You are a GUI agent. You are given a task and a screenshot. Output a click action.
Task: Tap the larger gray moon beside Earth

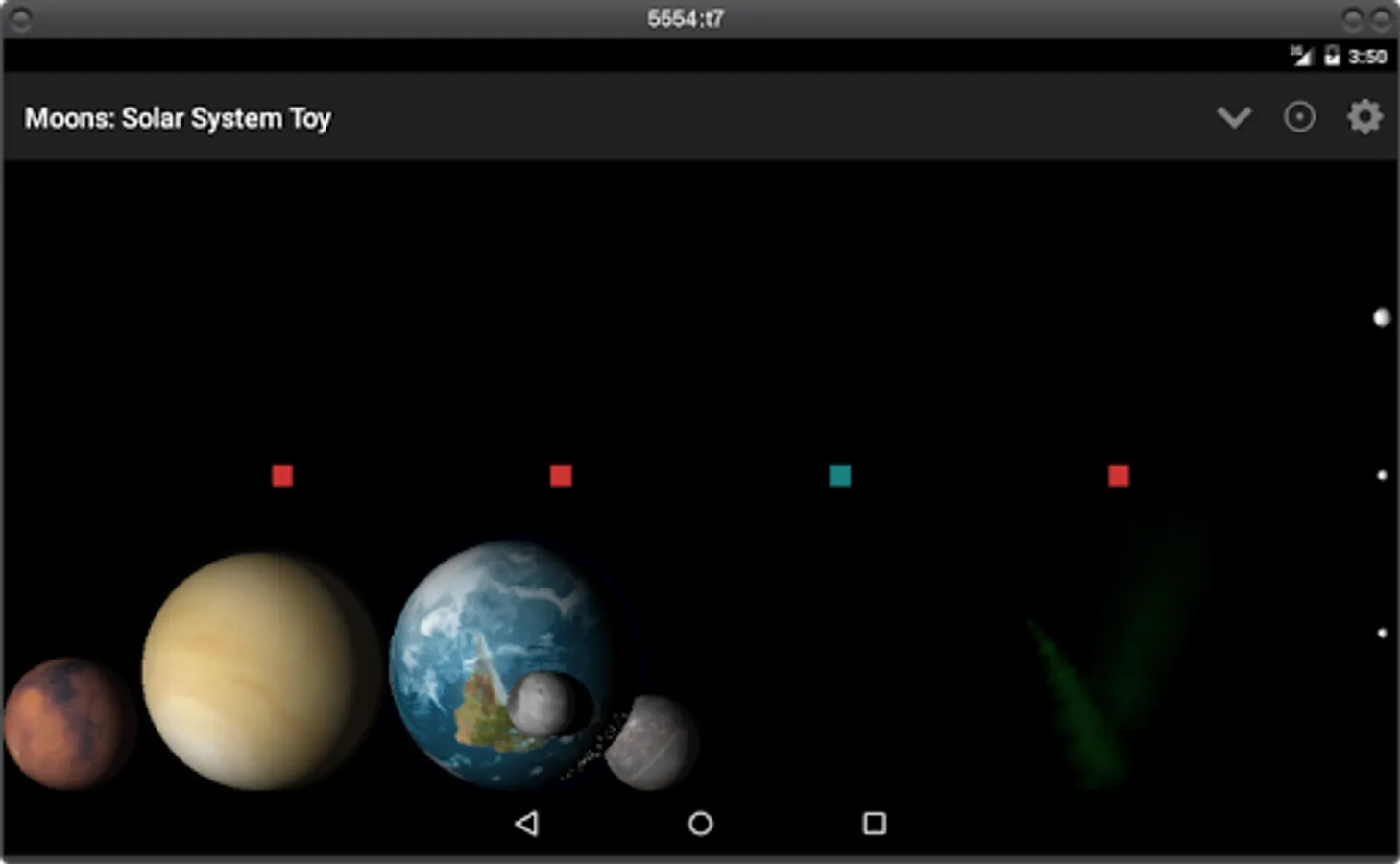(x=651, y=742)
